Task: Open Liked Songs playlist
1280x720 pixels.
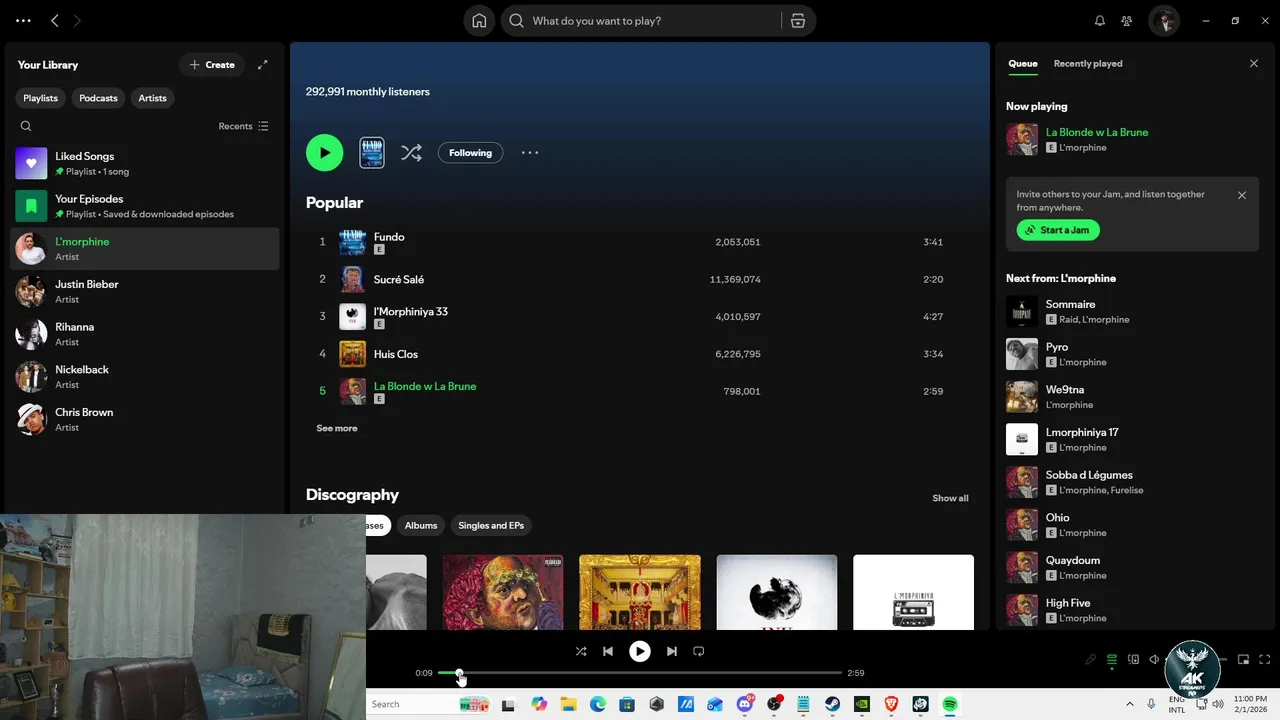Action: coord(145,163)
